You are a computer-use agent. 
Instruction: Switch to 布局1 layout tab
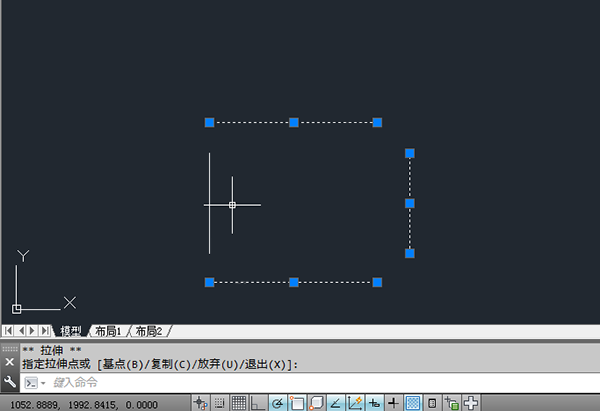point(108,331)
